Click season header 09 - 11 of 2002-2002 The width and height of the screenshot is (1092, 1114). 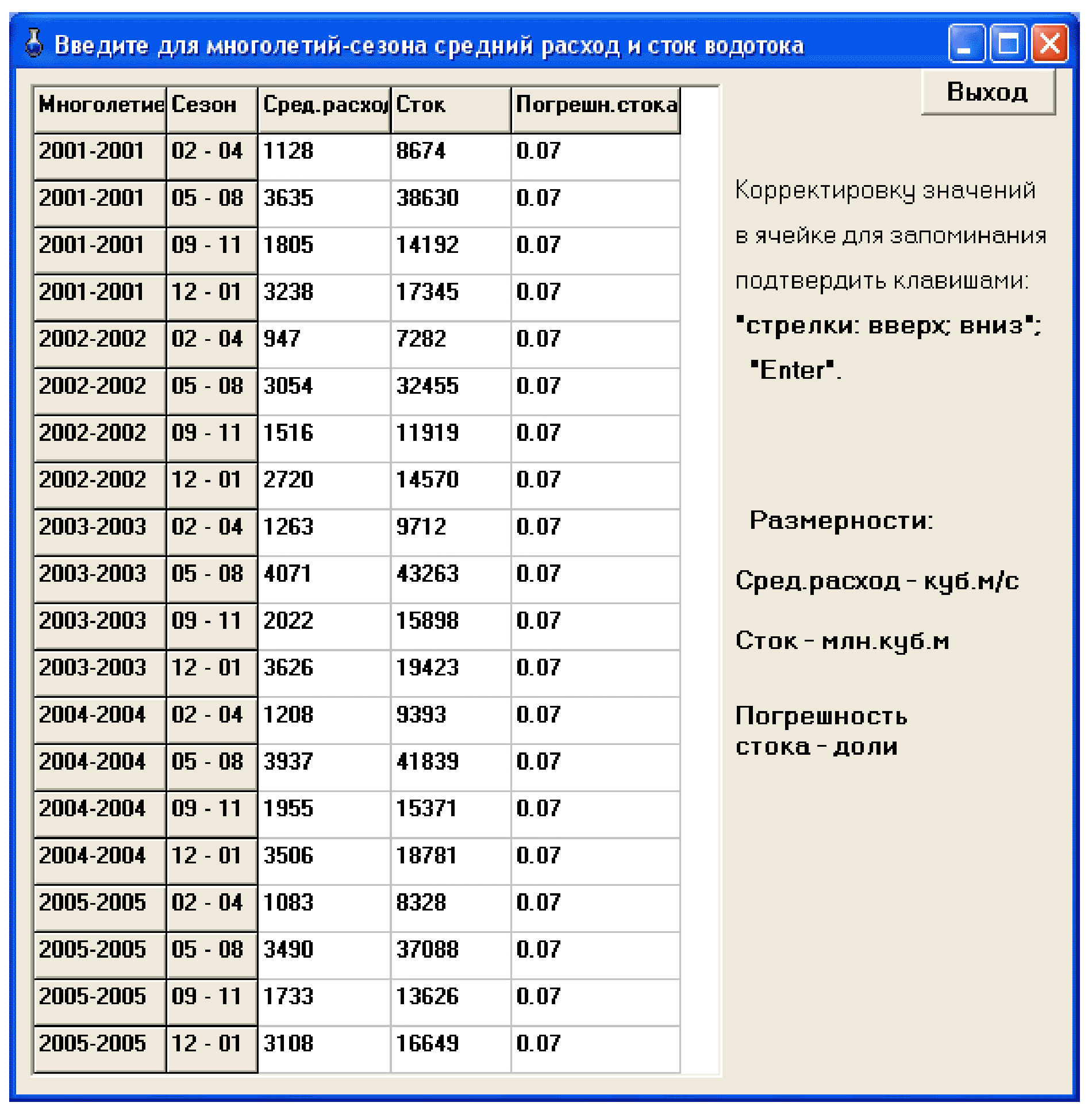pos(212,439)
